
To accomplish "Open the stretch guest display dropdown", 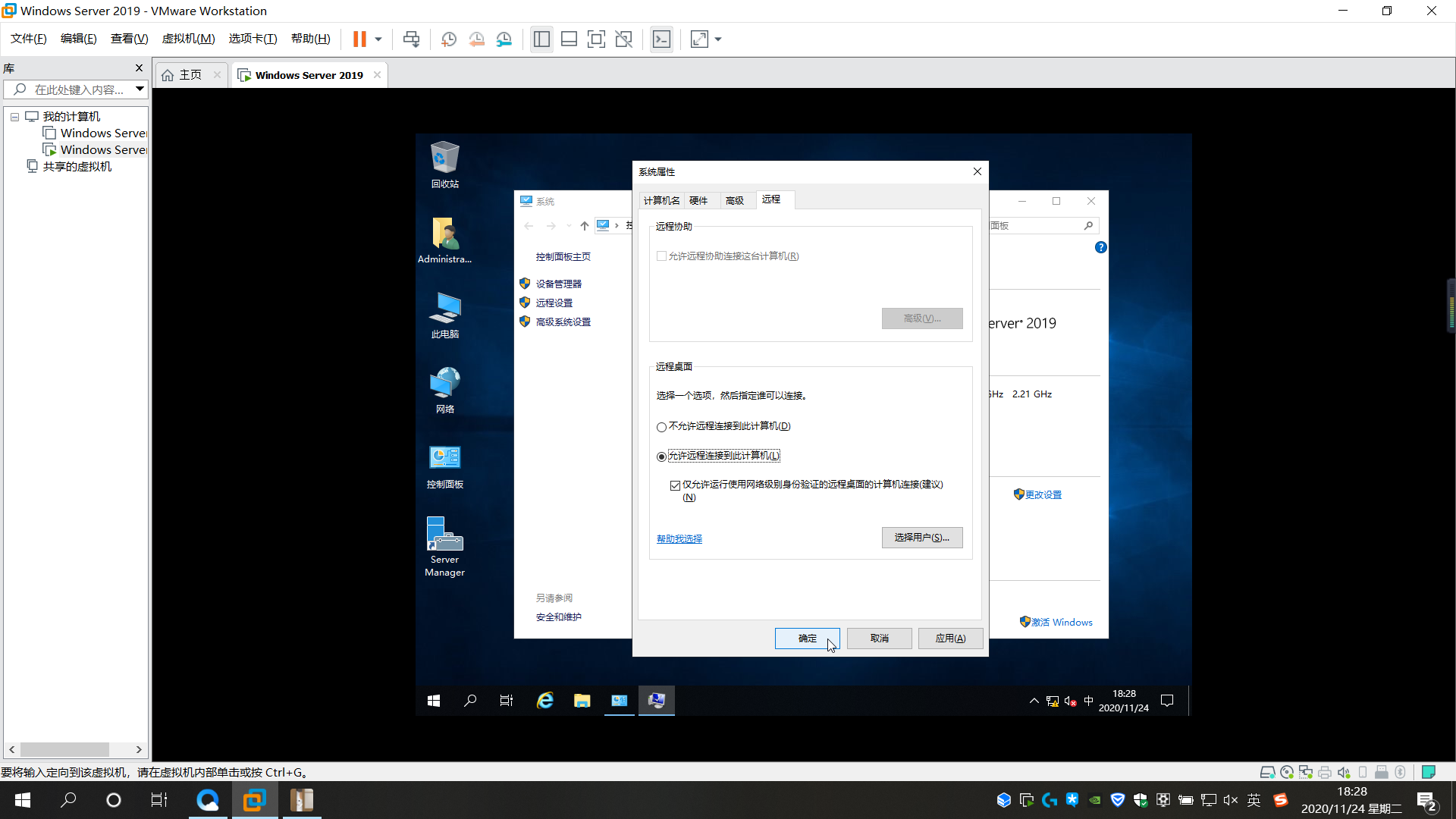I will [718, 39].
